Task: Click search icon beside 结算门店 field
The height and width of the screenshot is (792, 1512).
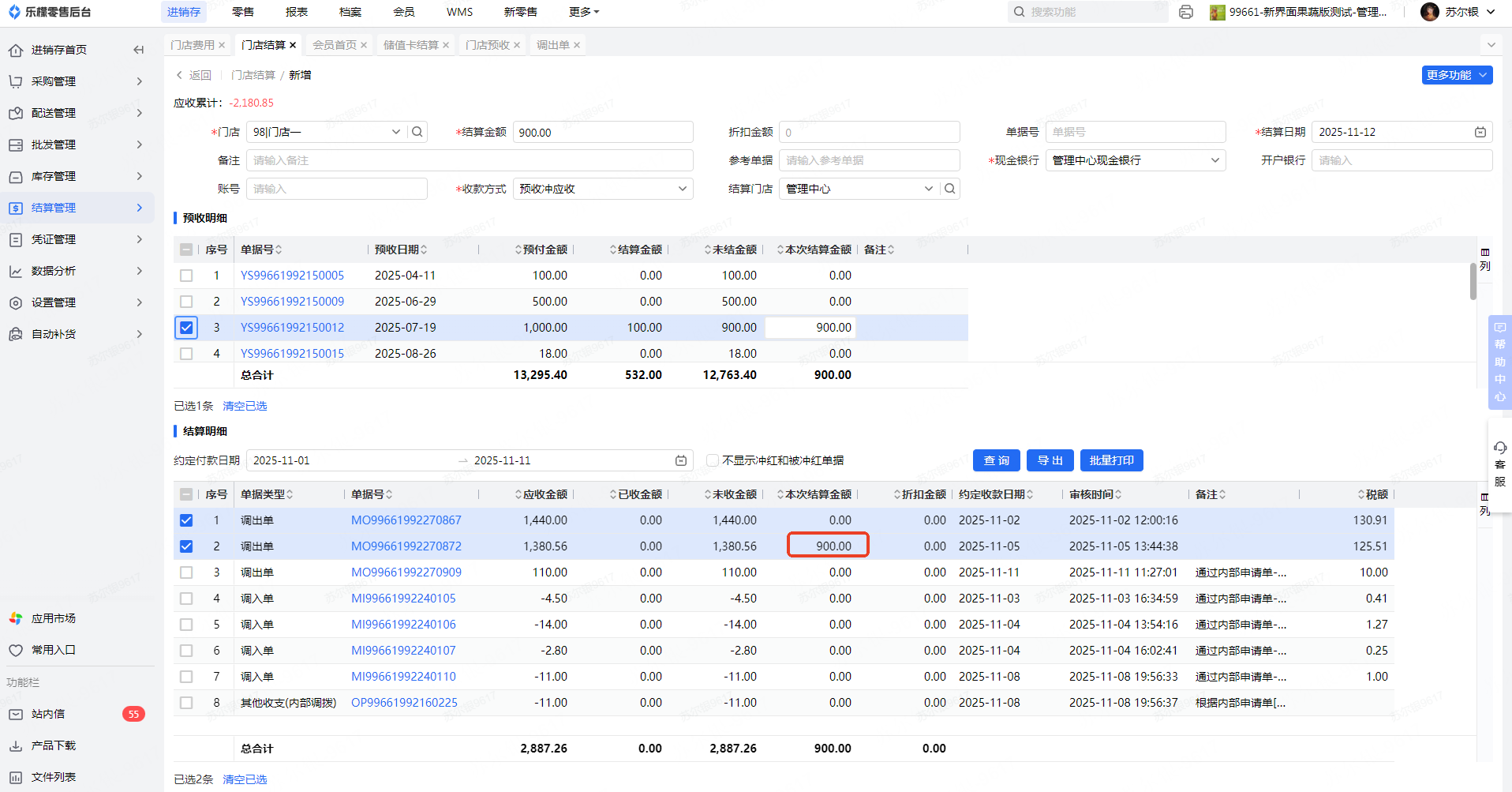Action: [950, 189]
